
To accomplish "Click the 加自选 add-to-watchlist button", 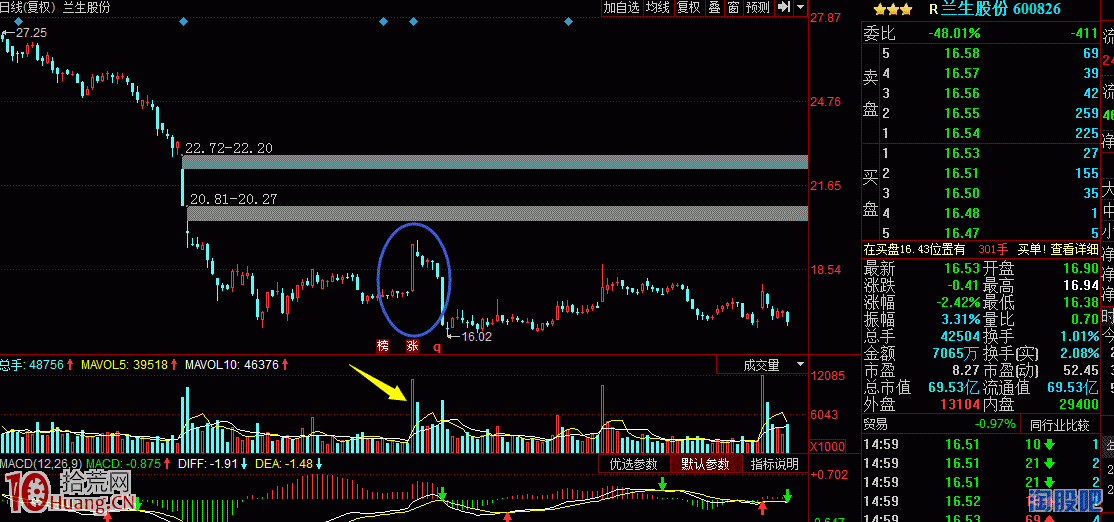I will click(622, 8).
